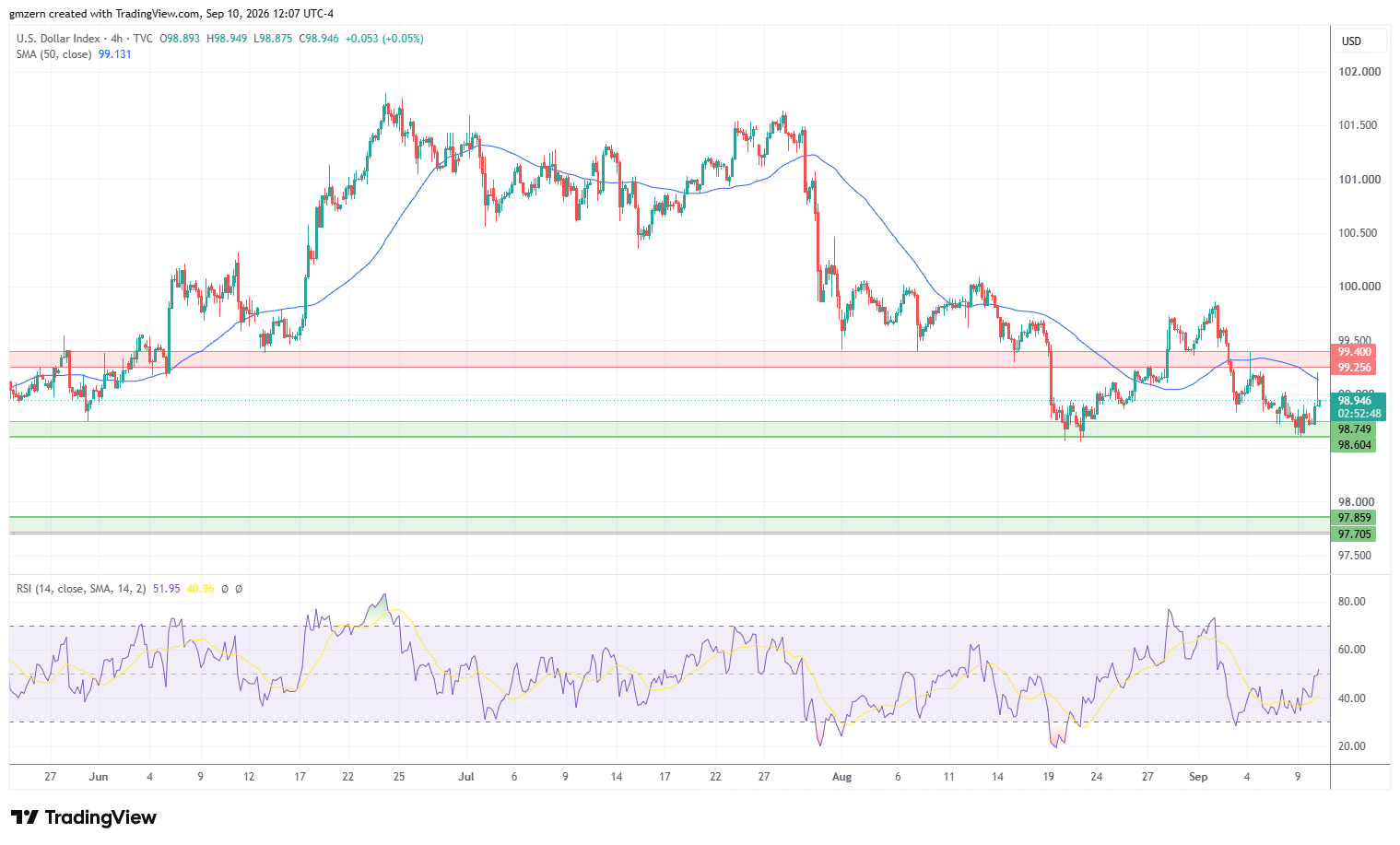Click the open price O98.893
The height and width of the screenshot is (845, 1400).
pyautogui.click(x=181, y=39)
